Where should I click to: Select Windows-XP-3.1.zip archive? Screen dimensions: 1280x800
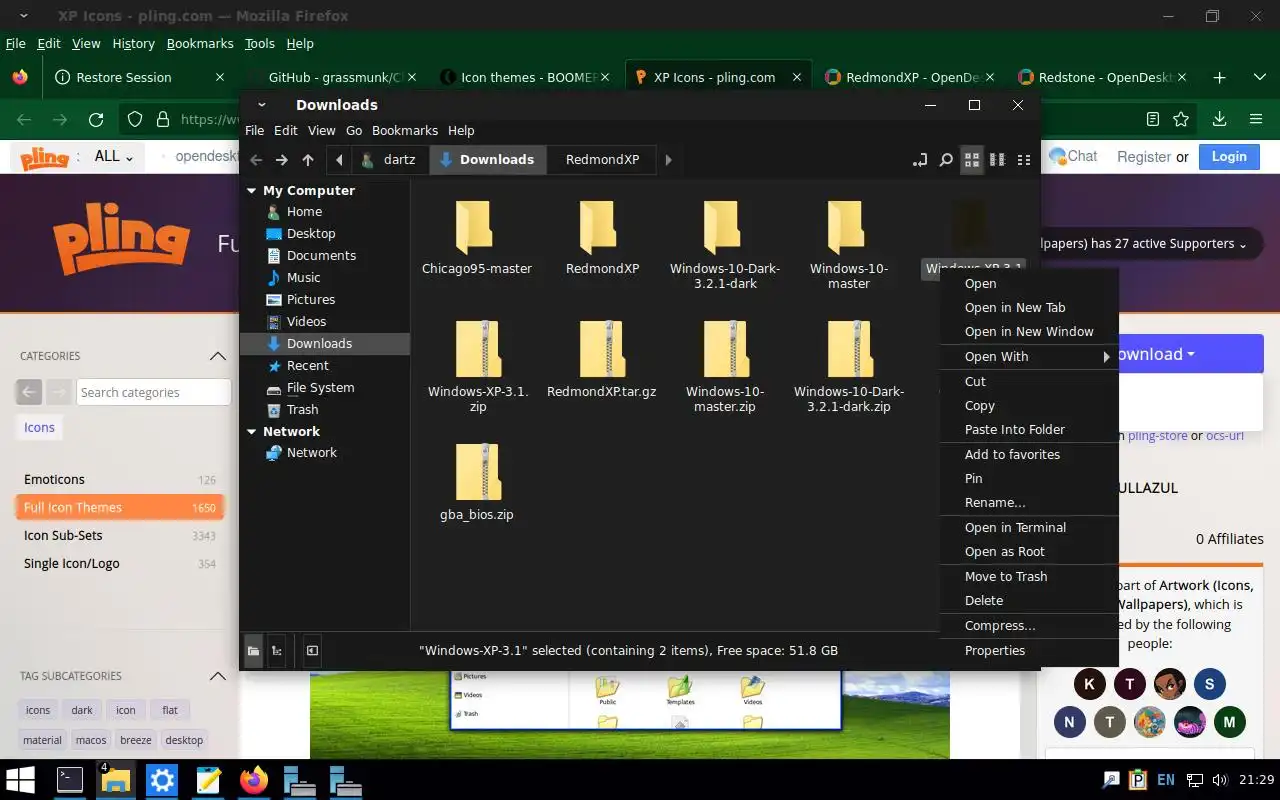pos(478,367)
